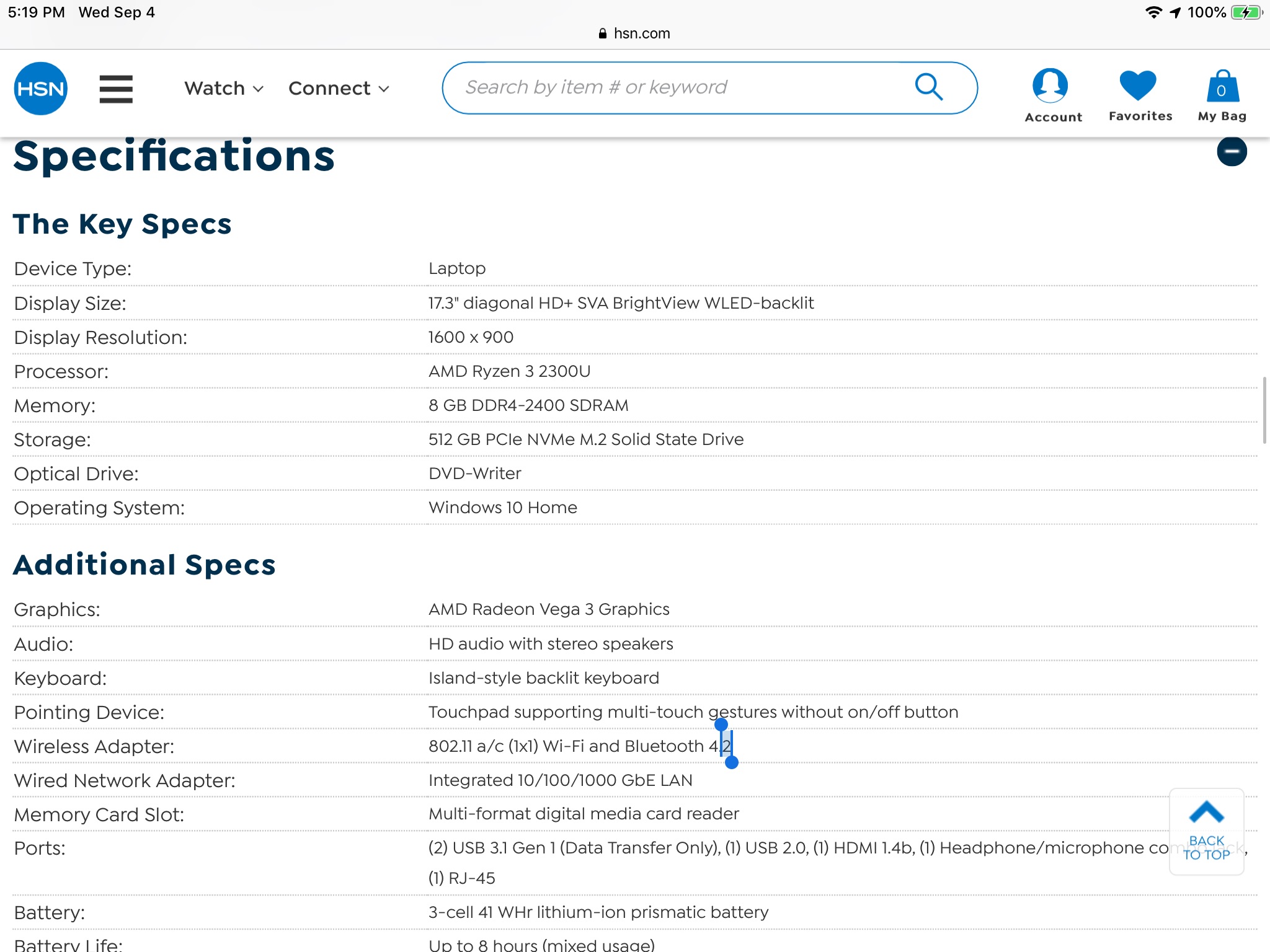Click 'Multi-format digital media card reader' text
The height and width of the screenshot is (952, 1270).
pos(584,814)
